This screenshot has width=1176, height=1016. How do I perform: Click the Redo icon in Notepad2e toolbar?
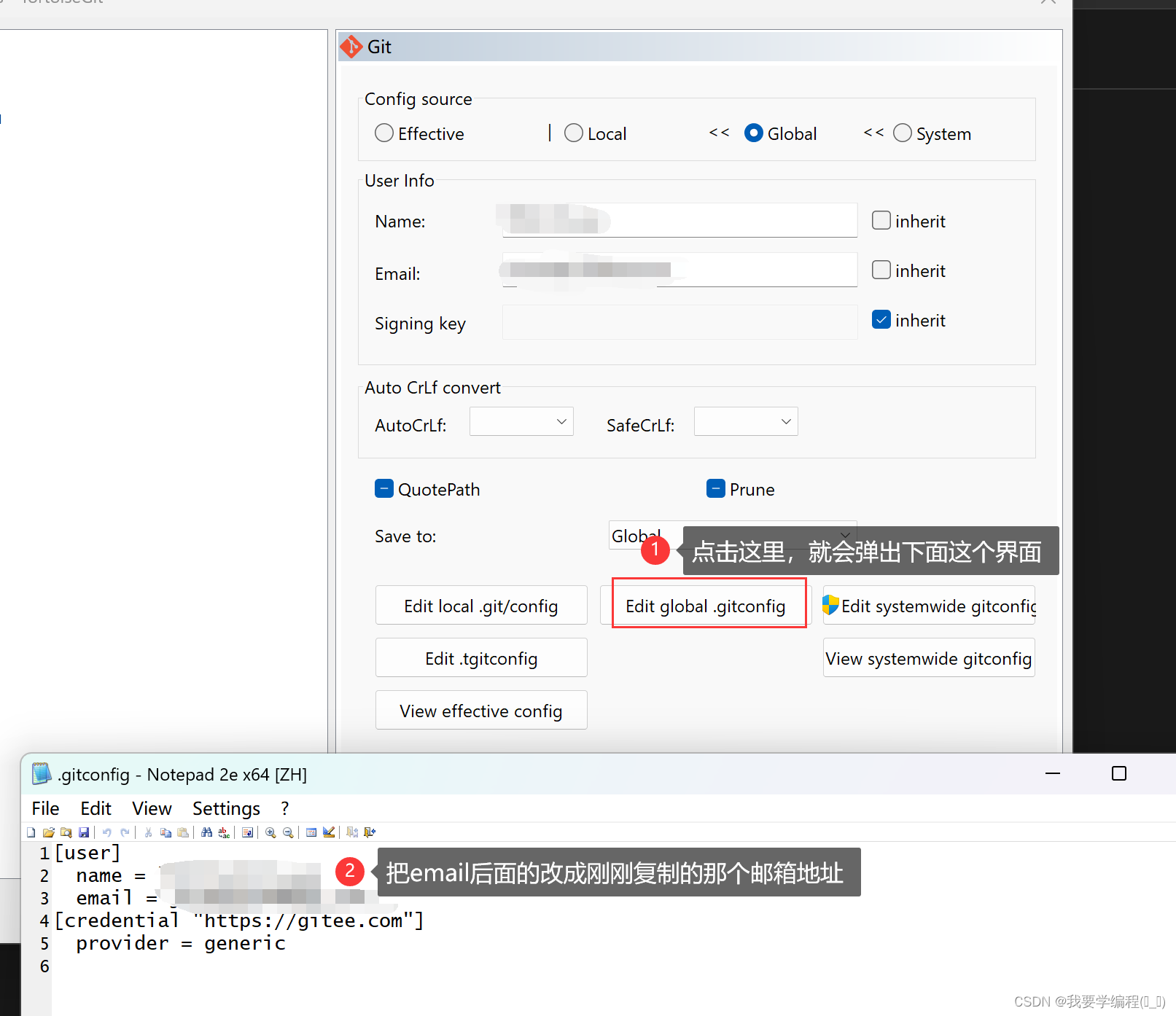pos(125,832)
